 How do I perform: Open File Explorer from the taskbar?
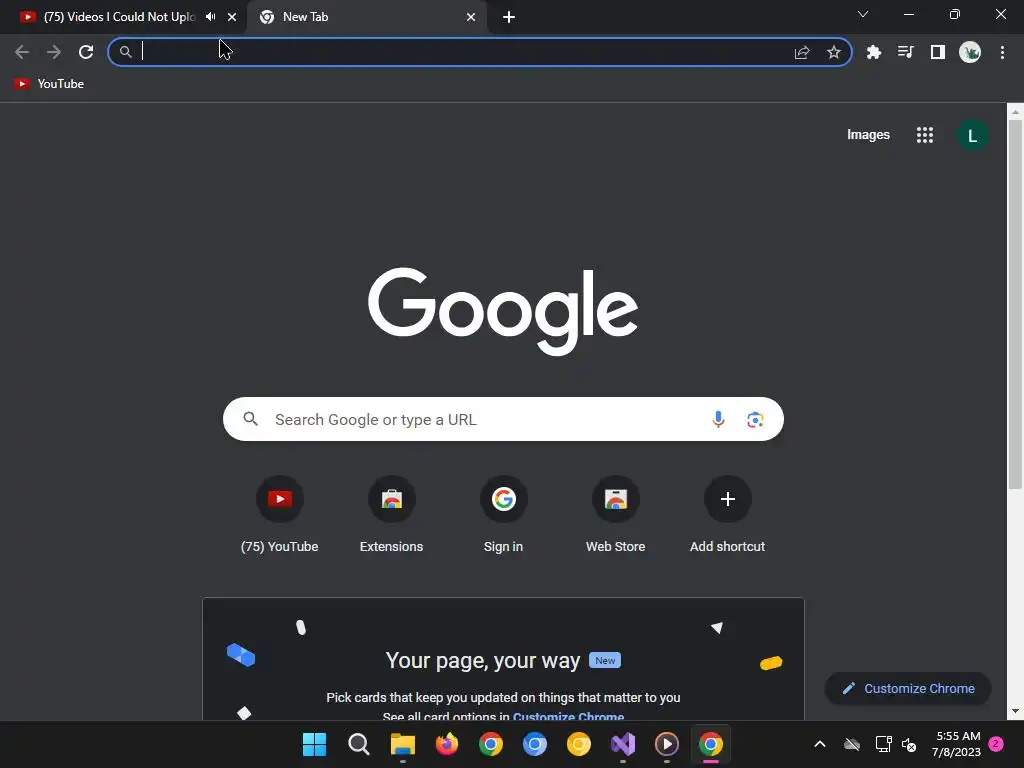(403, 744)
